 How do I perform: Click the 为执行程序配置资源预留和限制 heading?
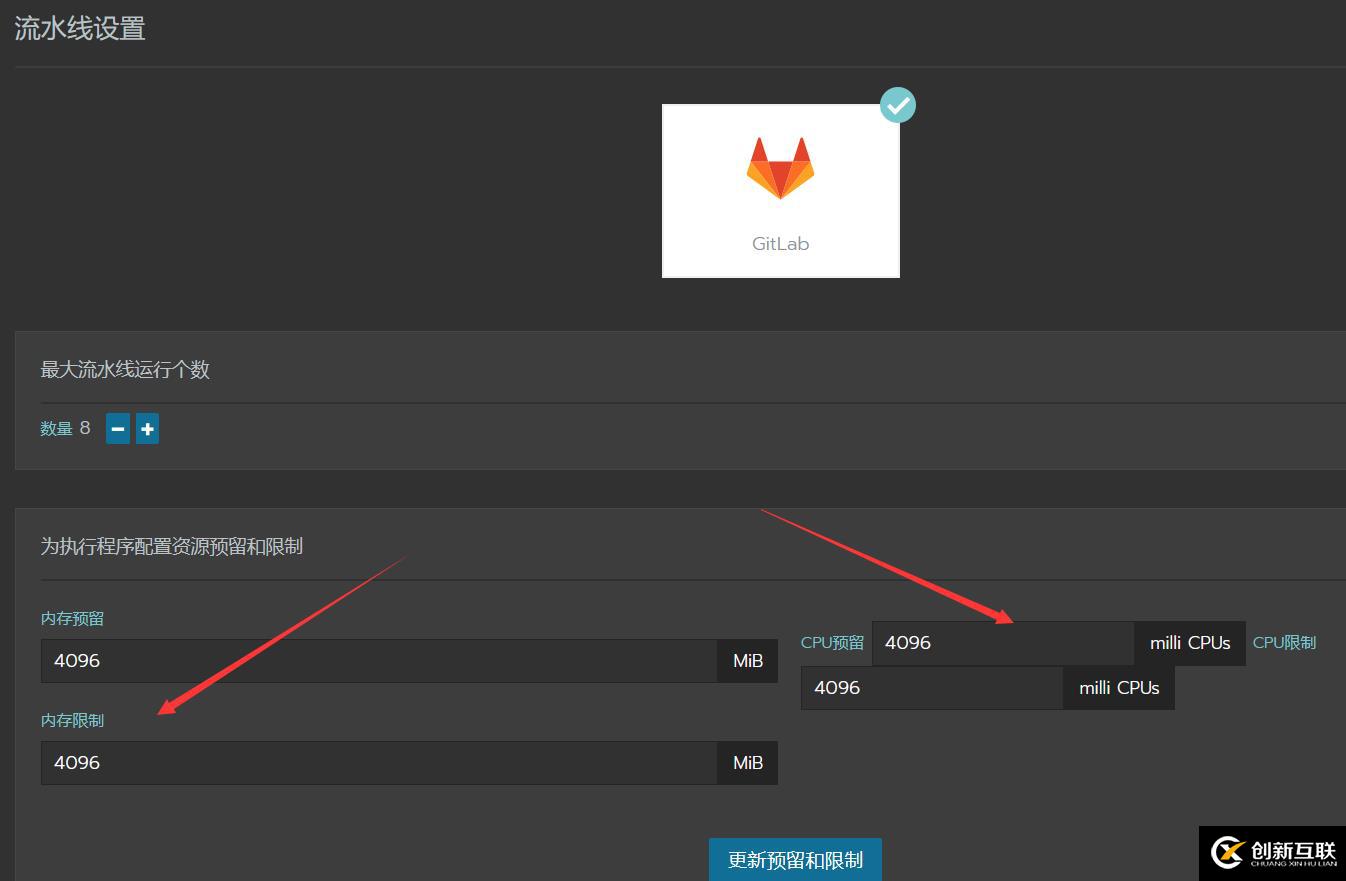coord(171,546)
